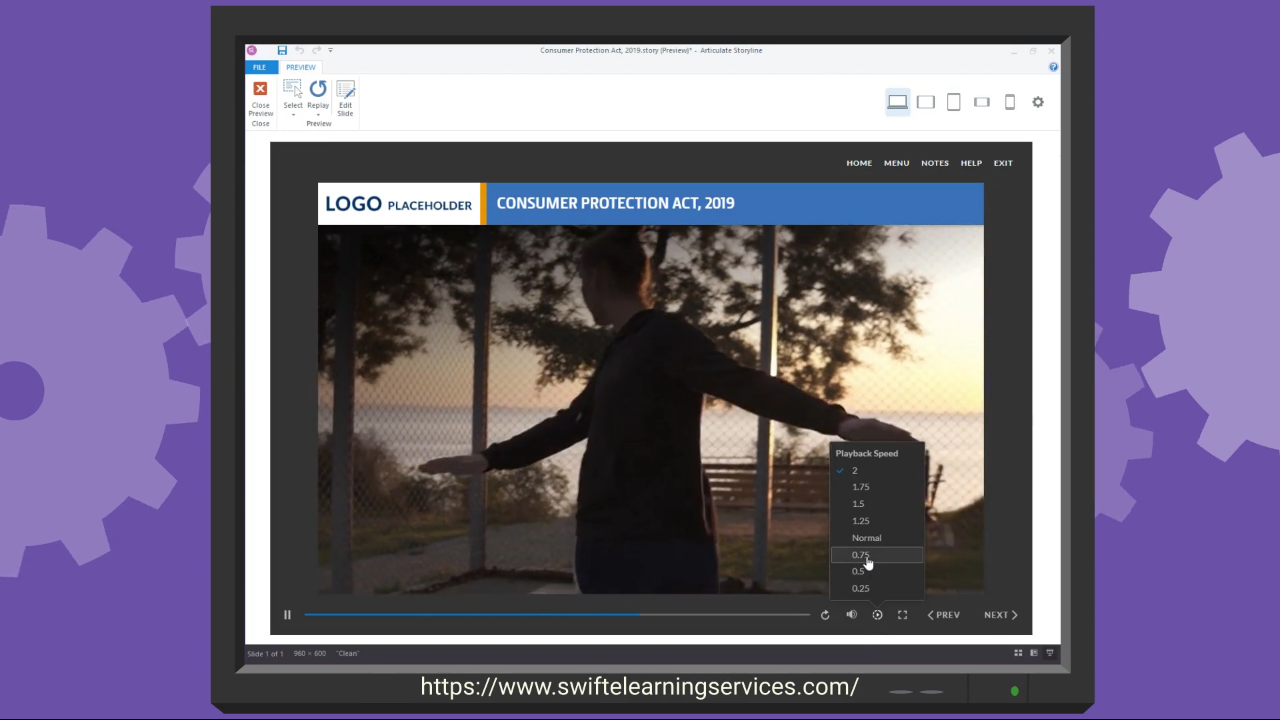Open Storyline help question mark icon
Image resolution: width=1280 pixels, height=720 pixels.
(1053, 67)
